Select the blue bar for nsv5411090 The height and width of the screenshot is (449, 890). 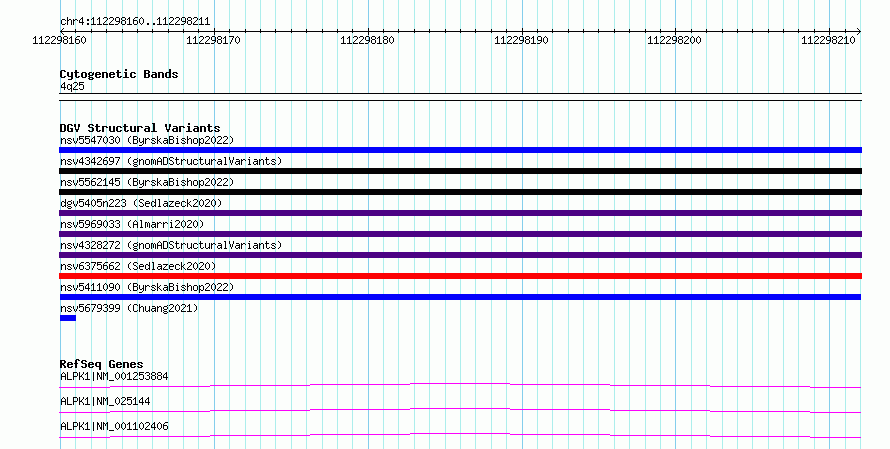pyautogui.click(x=460, y=297)
